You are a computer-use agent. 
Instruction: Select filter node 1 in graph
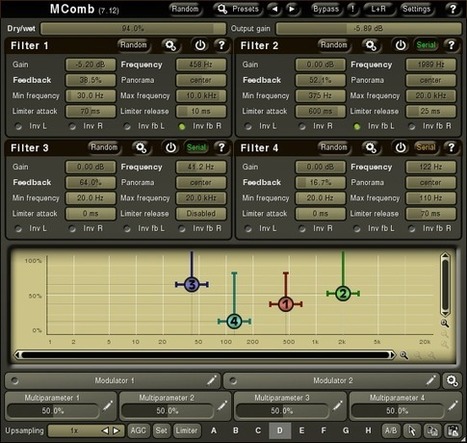[286, 304]
